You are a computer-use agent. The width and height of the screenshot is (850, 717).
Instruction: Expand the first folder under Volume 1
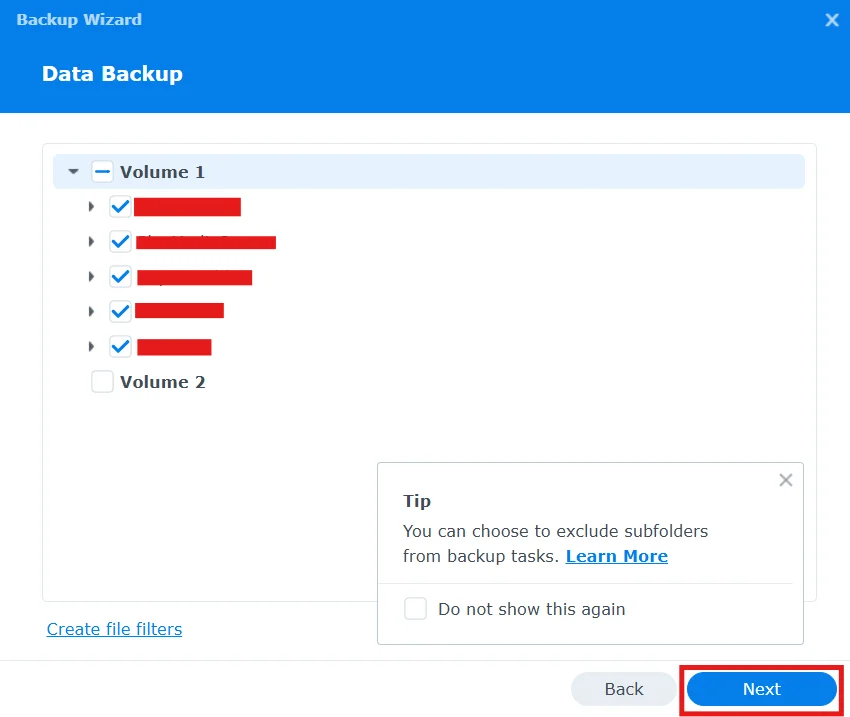[91, 206]
